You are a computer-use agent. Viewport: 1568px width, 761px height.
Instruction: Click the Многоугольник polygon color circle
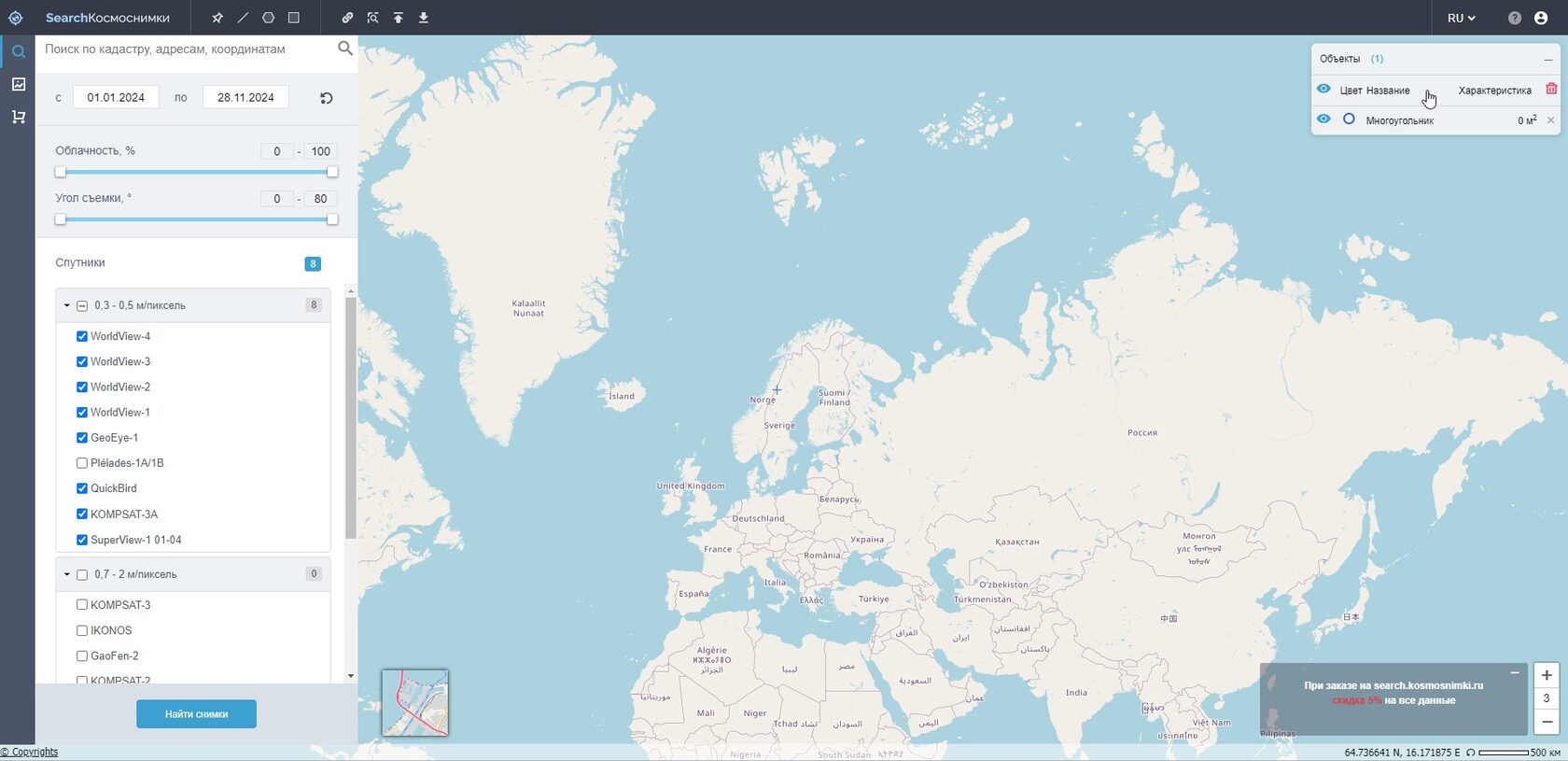pos(1349,120)
